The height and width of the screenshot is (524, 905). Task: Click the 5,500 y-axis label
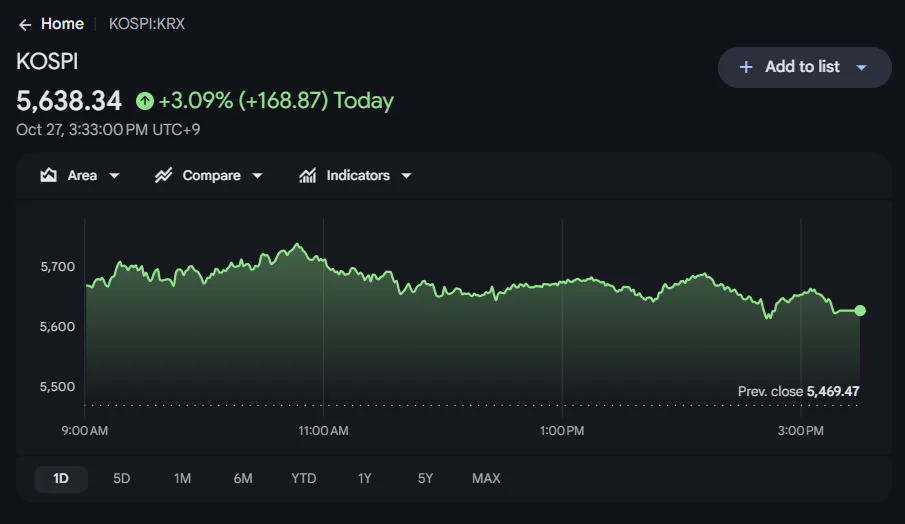click(x=58, y=387)
